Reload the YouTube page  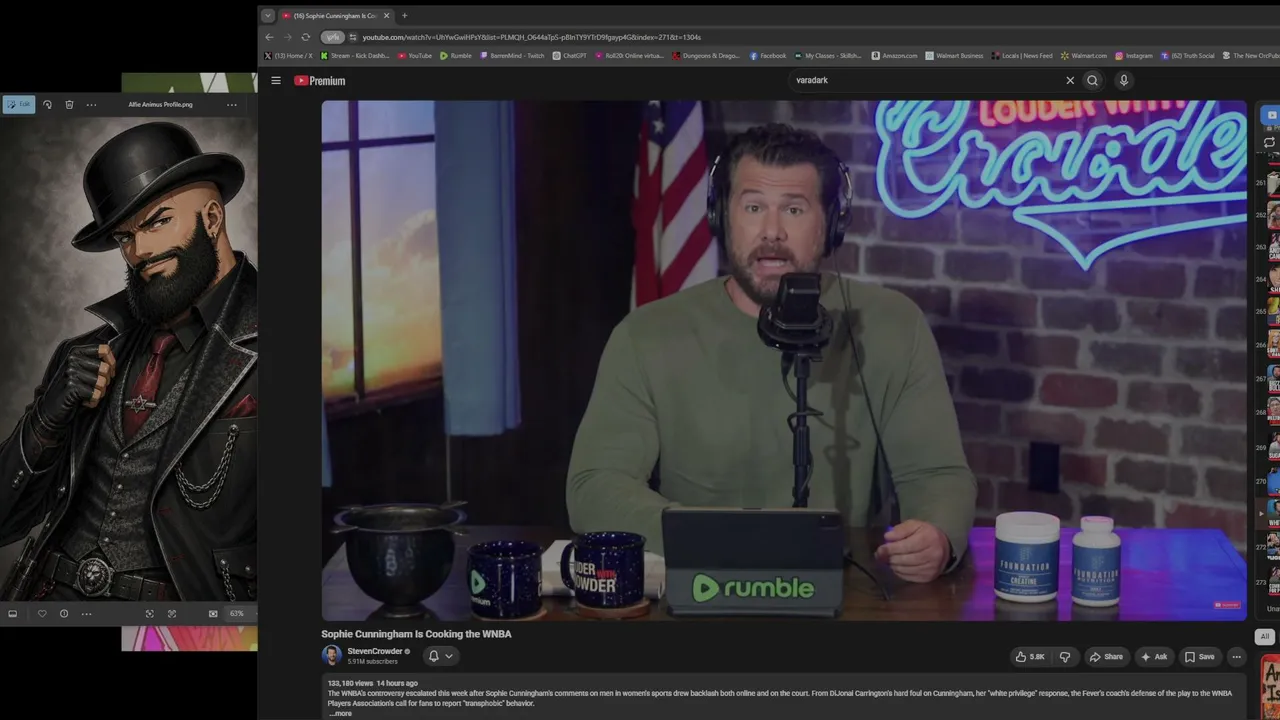[306, 37]
